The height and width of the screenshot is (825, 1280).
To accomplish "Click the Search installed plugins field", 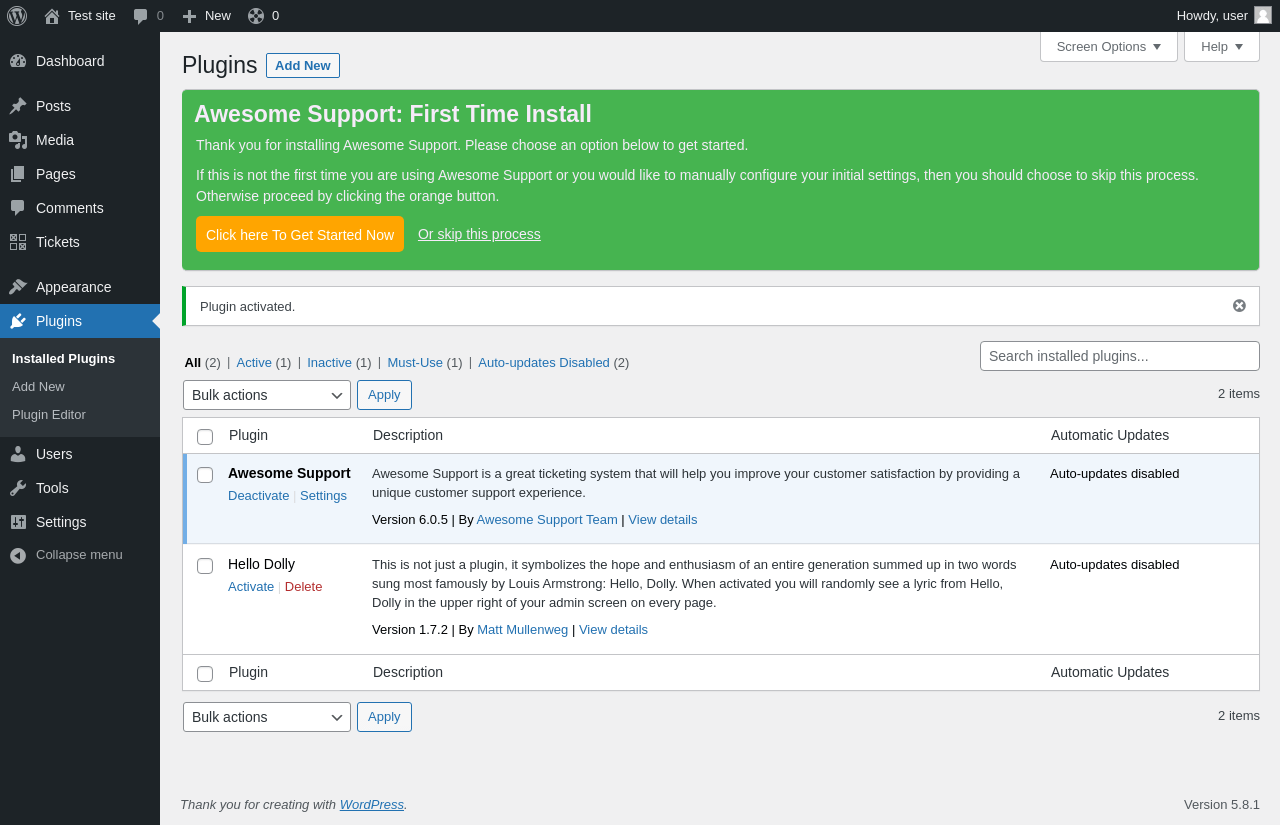I will point(1119,356).
